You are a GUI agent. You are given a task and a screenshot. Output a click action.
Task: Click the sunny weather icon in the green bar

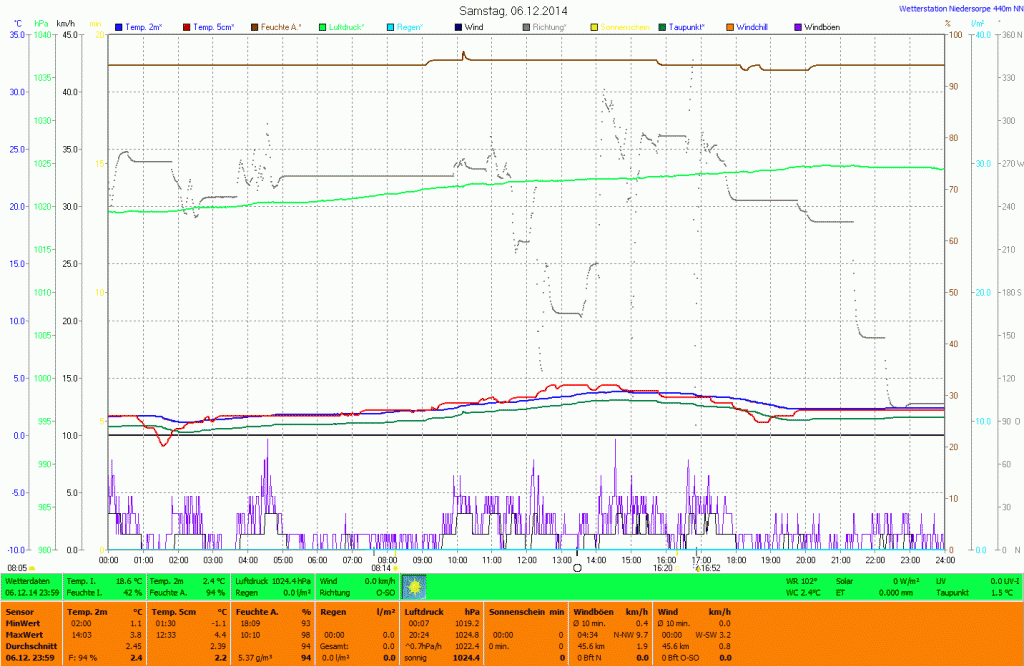point(413,586)
